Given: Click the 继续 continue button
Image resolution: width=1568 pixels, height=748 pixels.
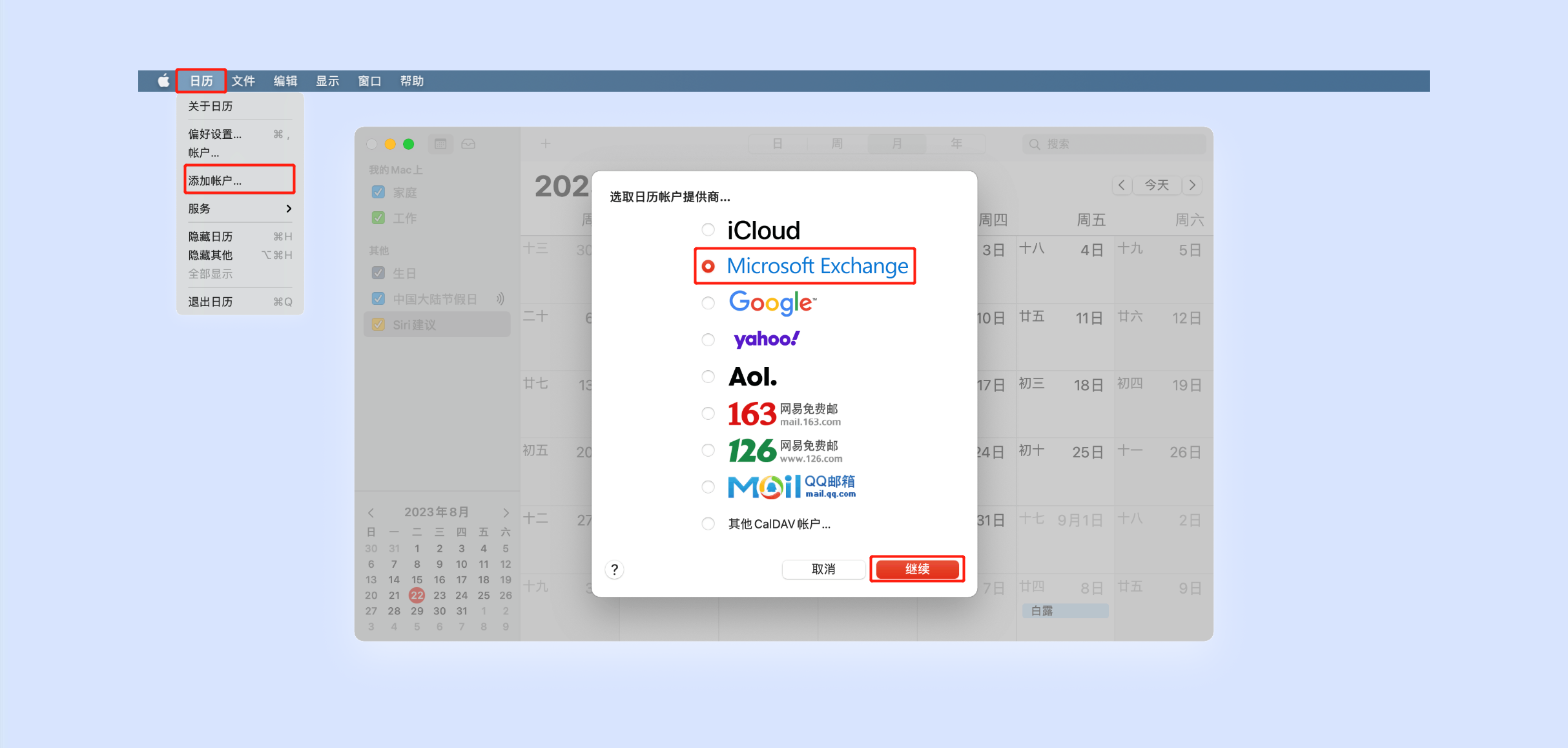Looking at the screenshot, I should [x=917, y=569].
